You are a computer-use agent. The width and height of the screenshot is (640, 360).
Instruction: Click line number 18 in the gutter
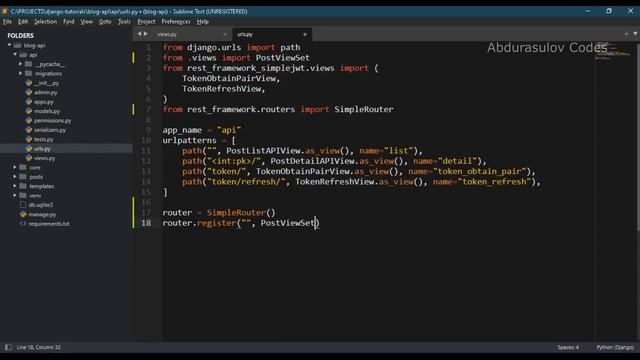[146, 223]
